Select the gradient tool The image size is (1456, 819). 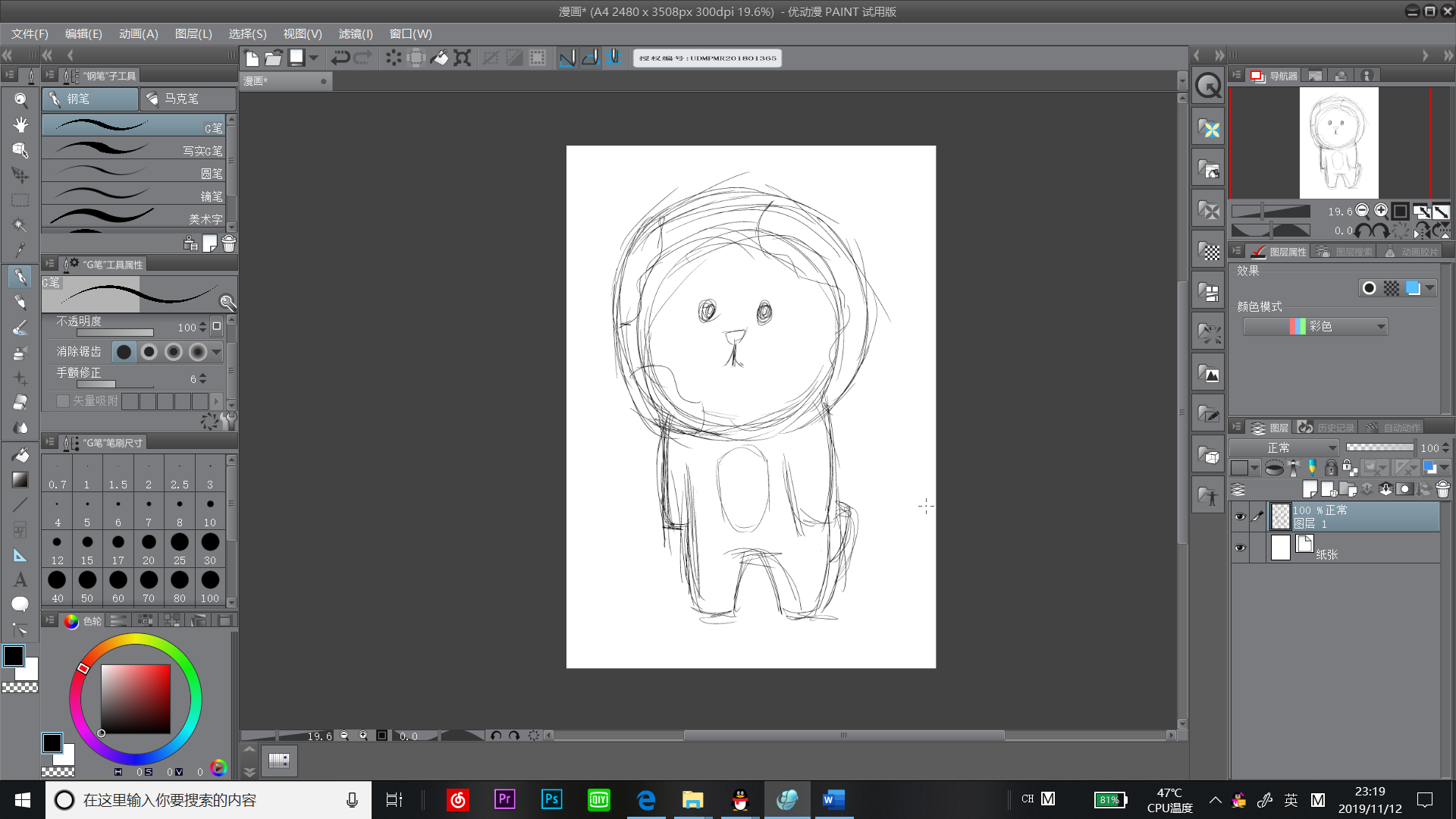tap(20, 480)
